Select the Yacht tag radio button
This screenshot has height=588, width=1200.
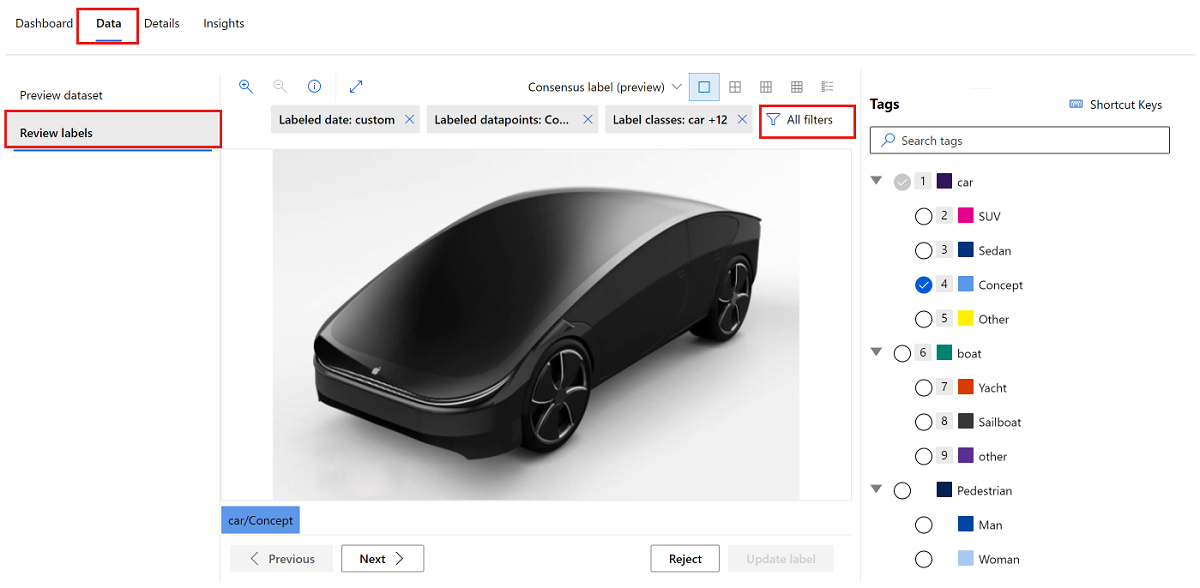tap(923, 387)
